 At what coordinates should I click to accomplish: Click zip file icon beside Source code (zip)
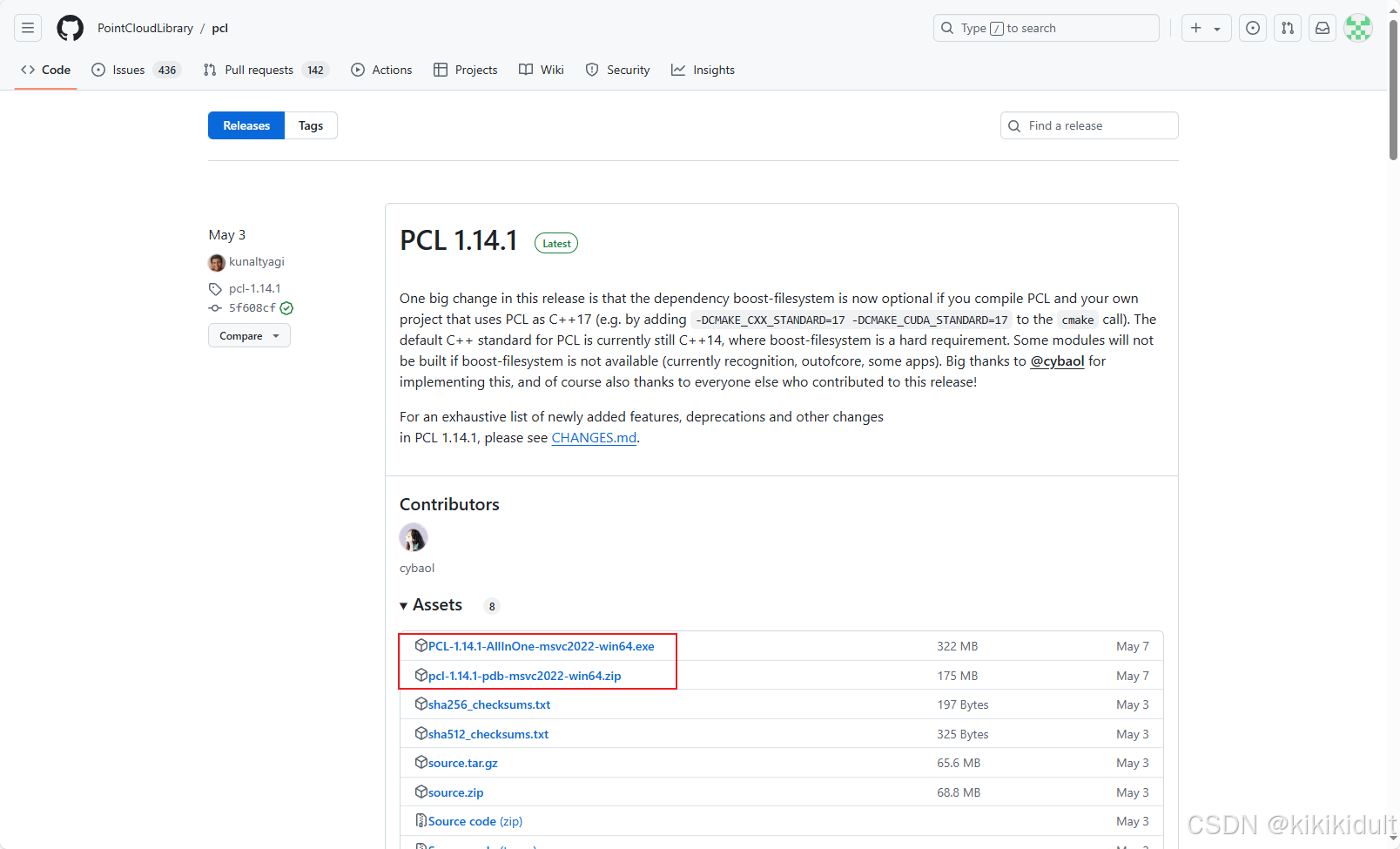click(421, 820)
